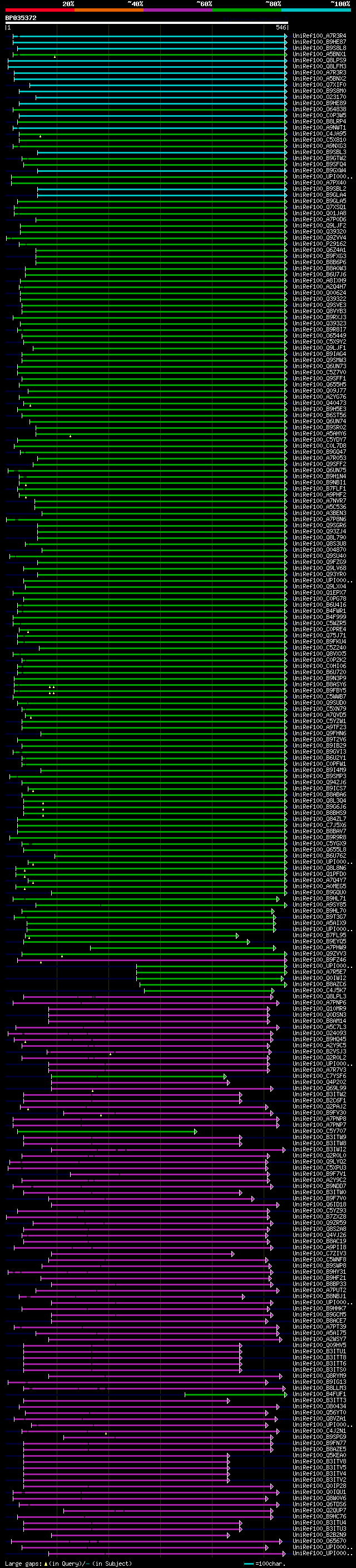Click the green ~80% identity legend segment
The height and width of the screenshot is (1568, 356).
247,10
